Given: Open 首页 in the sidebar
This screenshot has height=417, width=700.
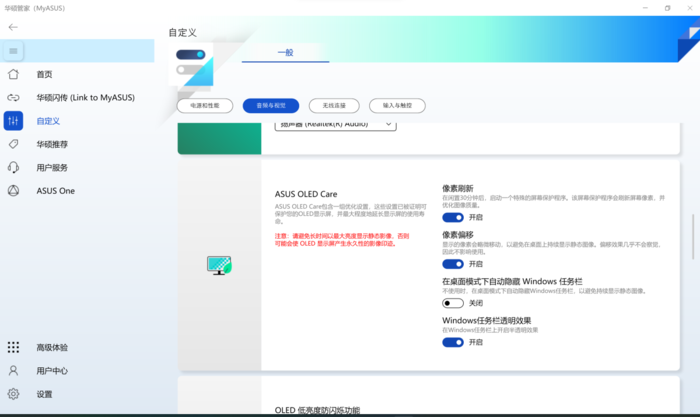Looking at the screenshot, I should click(x=44, y=75).
